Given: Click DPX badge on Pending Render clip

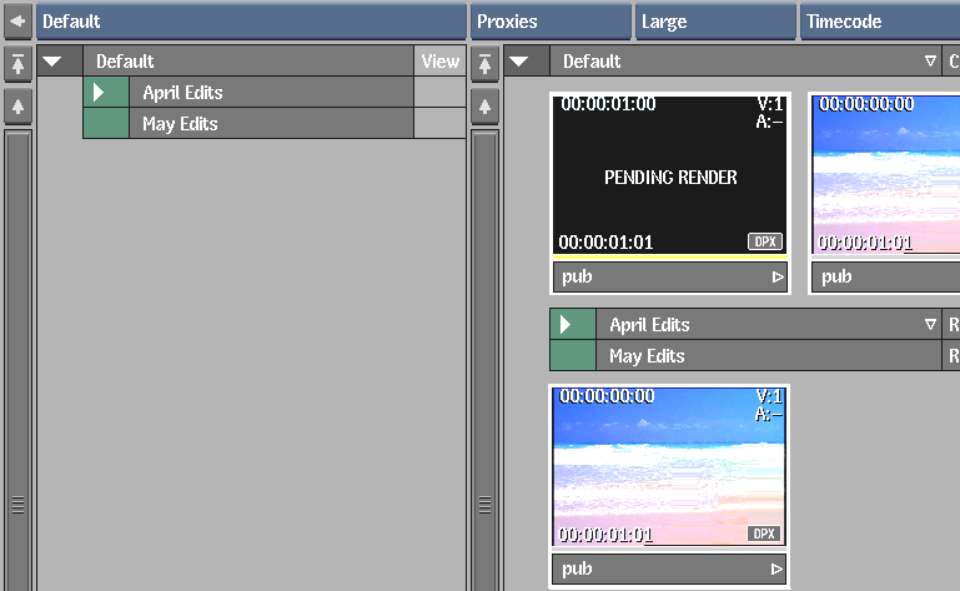Looking at the screenshot, I should [765, 242].
